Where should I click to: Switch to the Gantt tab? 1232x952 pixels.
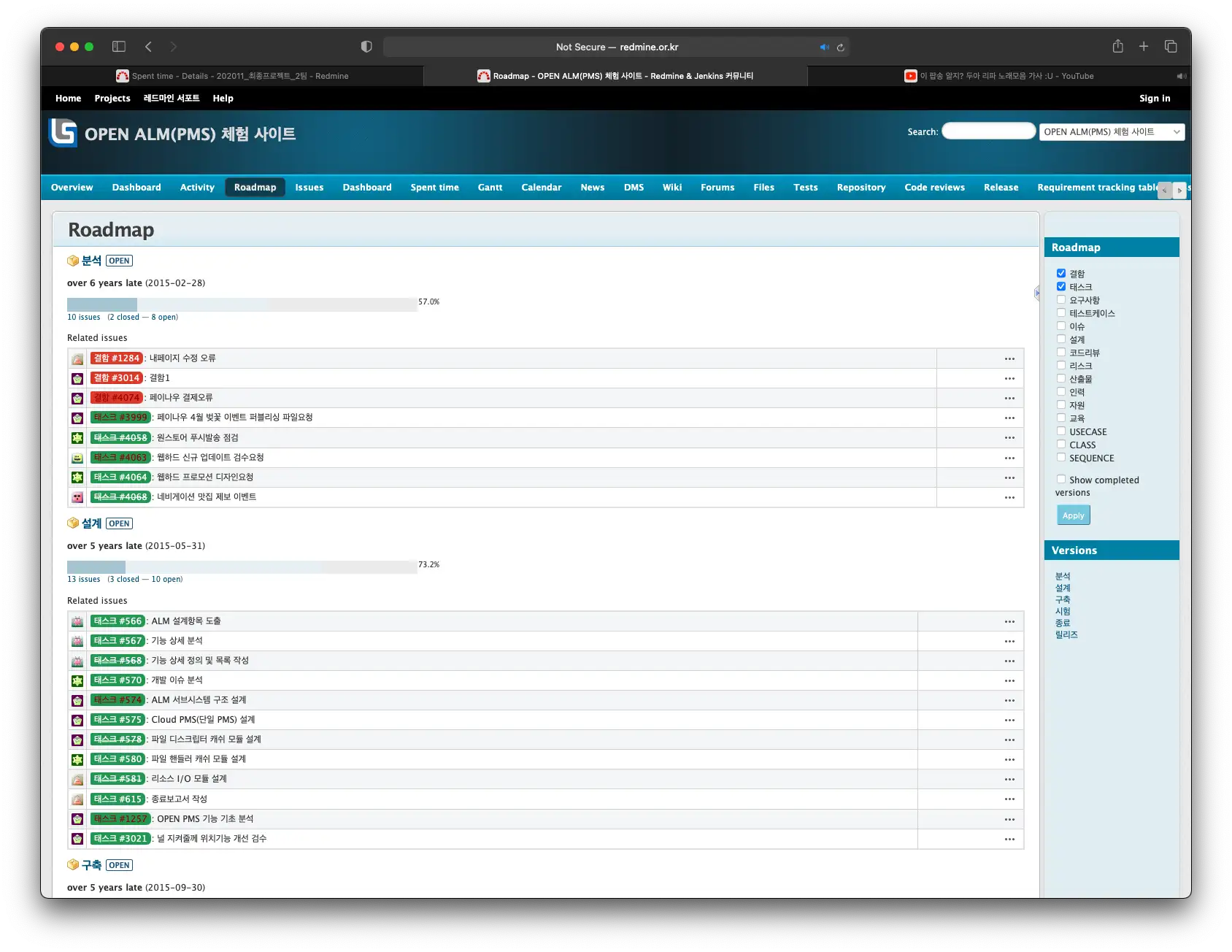[x=490, y=188]
